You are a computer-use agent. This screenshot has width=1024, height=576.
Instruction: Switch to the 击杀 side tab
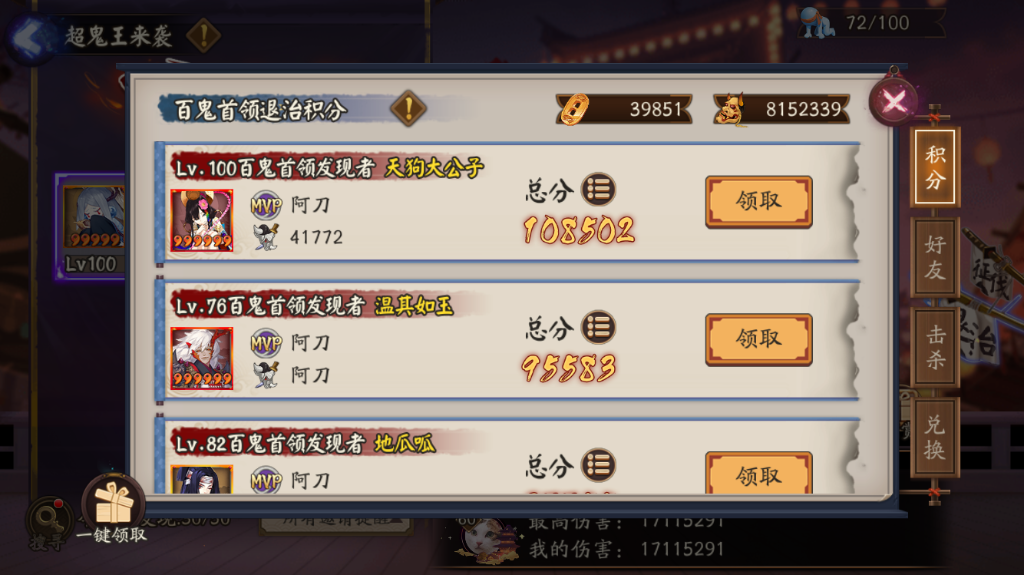(935, 347)
